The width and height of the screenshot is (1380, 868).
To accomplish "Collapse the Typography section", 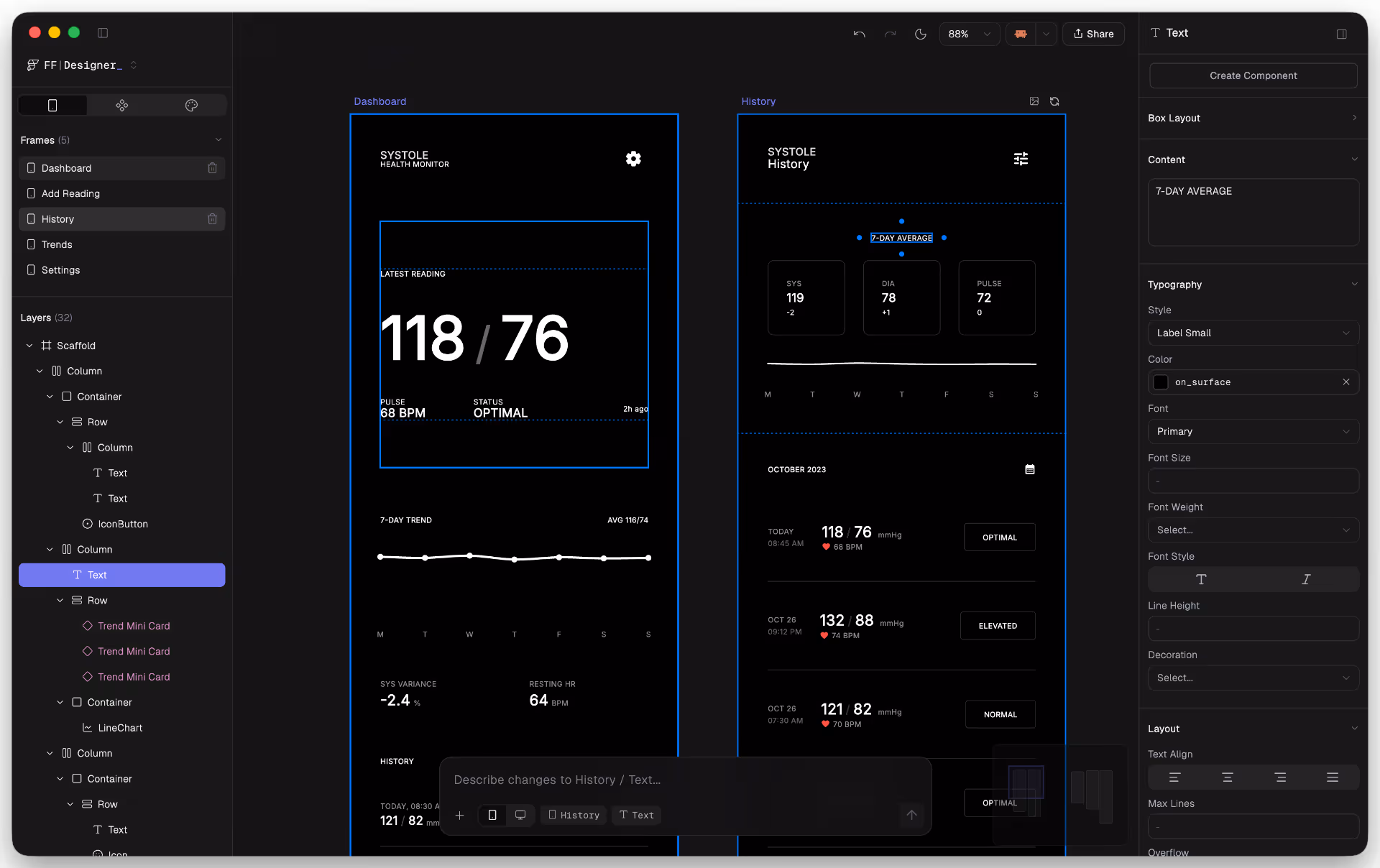I will tap(1354, 285).
